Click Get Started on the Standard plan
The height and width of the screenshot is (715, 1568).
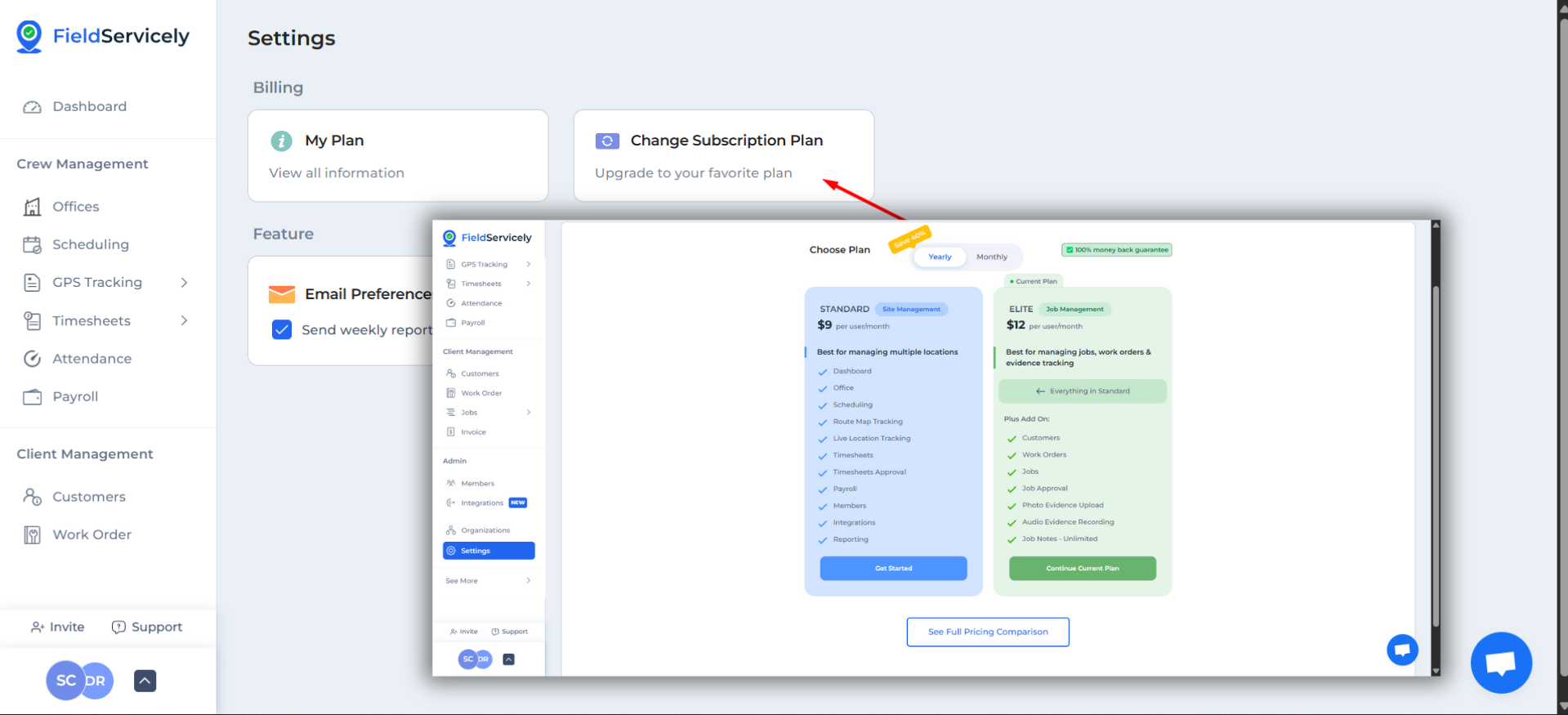click(x=893, y=568)
